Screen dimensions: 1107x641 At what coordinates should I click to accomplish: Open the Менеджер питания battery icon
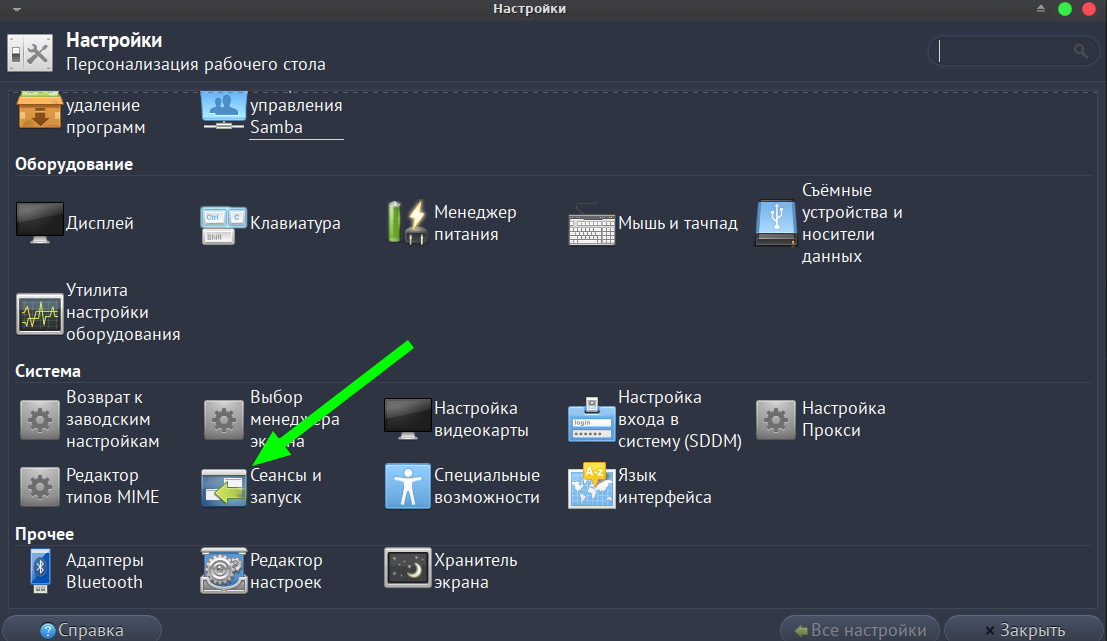tap(408, 223)
